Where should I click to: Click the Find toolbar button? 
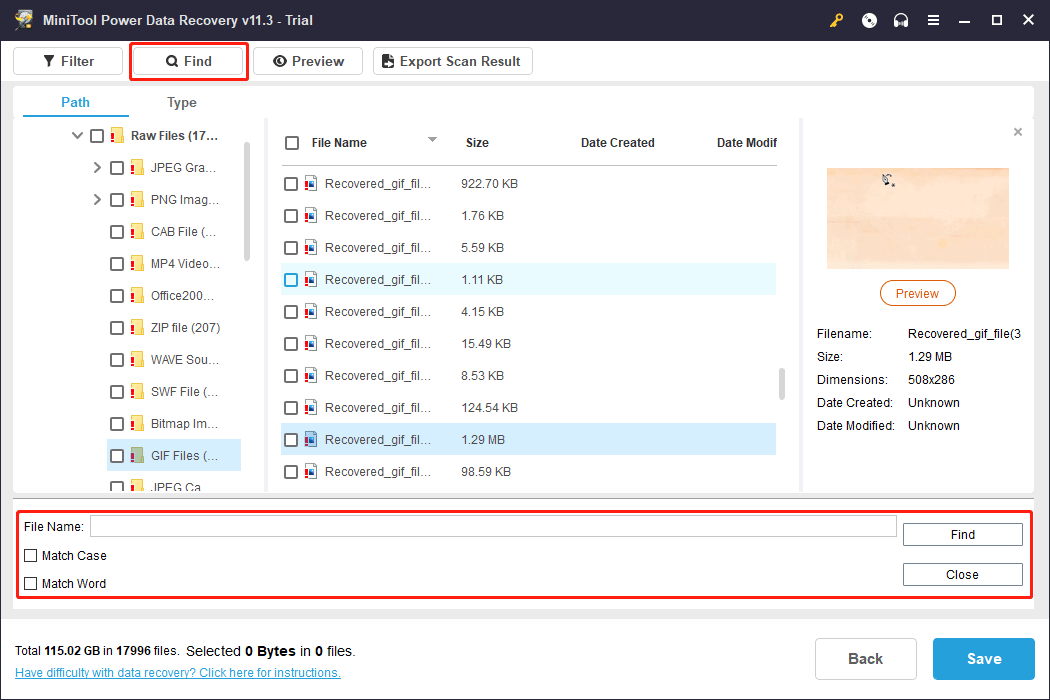tap(188, 61)
